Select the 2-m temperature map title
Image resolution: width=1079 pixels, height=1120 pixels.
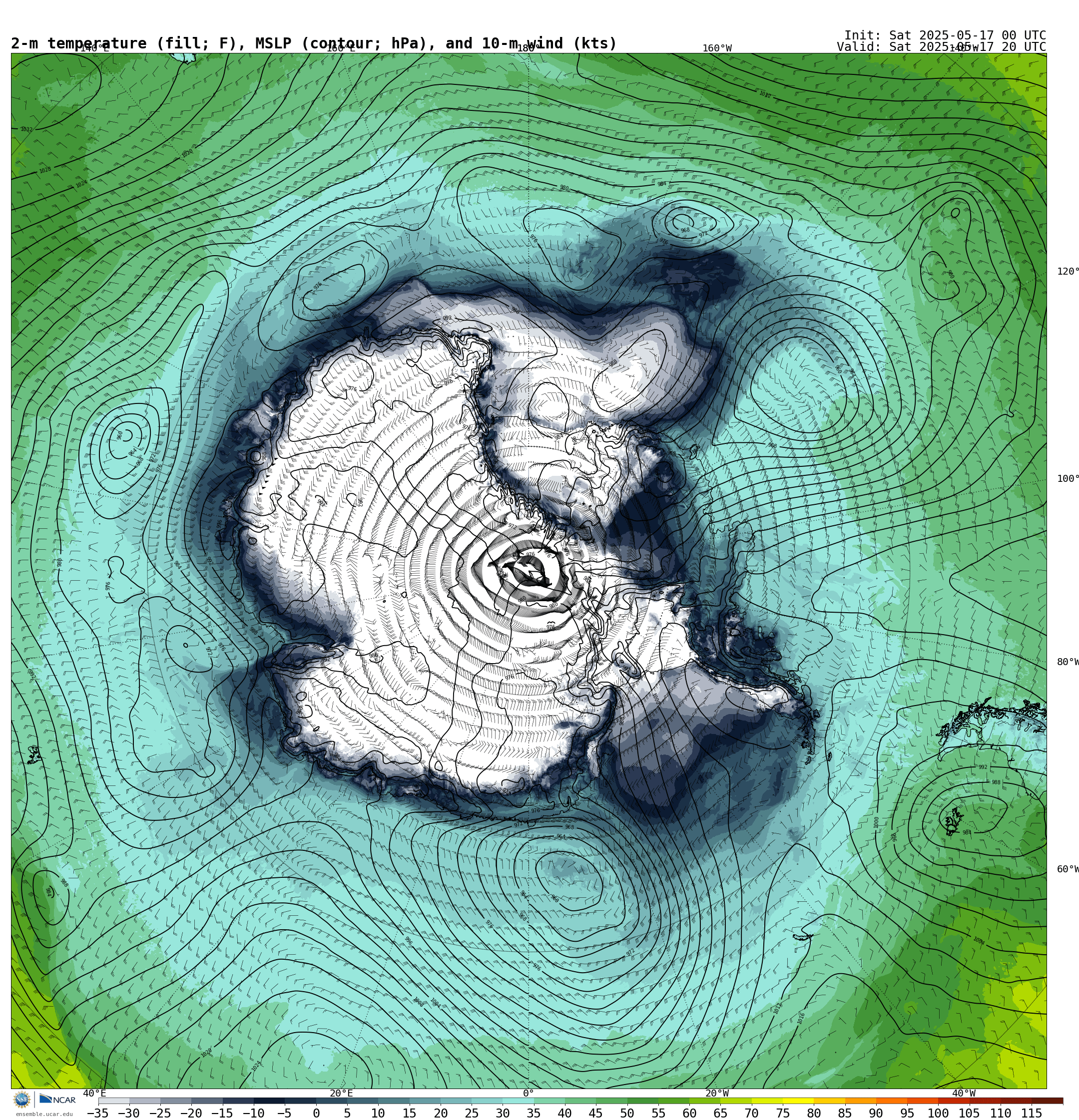pos(314,43)
